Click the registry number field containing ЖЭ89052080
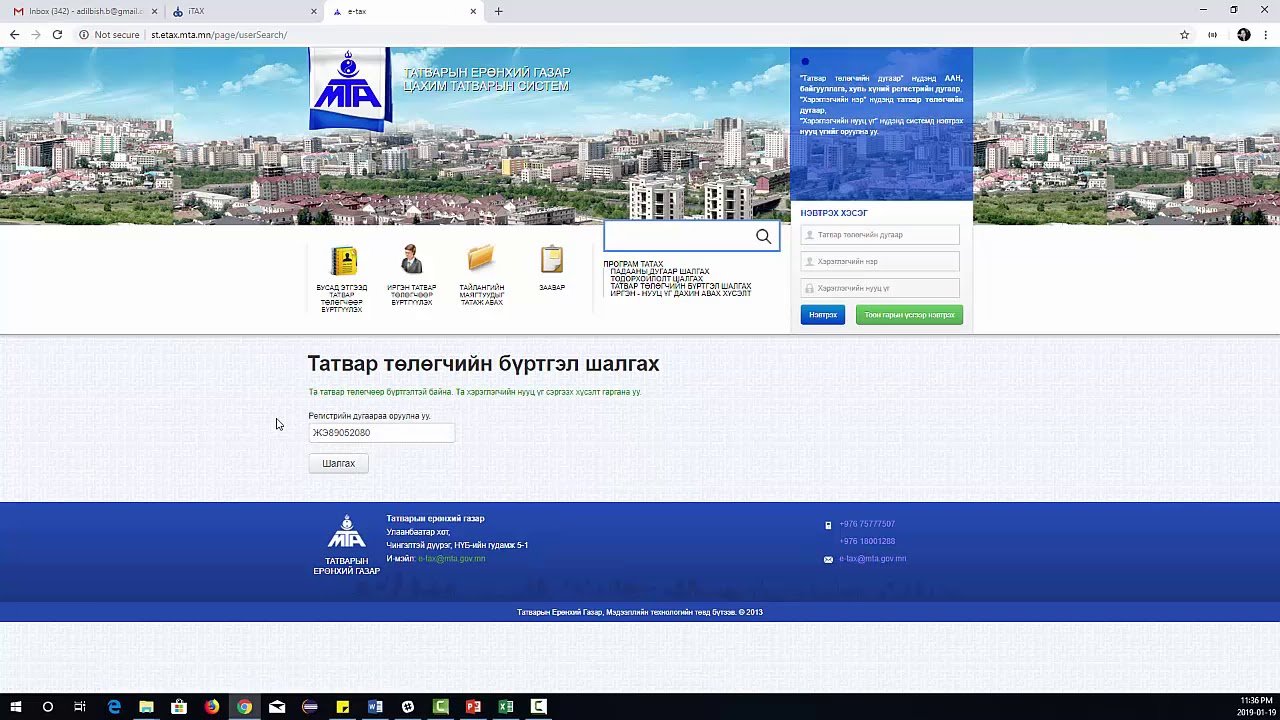 tap(381, 432)
